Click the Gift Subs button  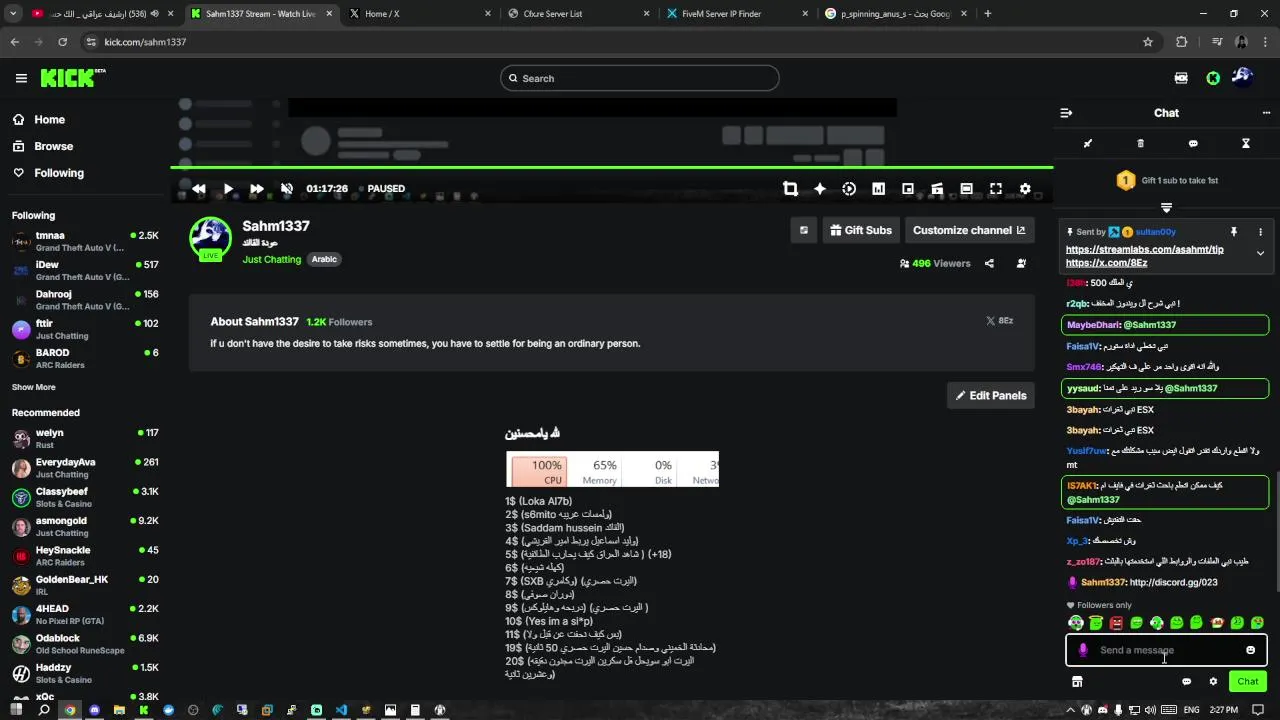(861, 230)
